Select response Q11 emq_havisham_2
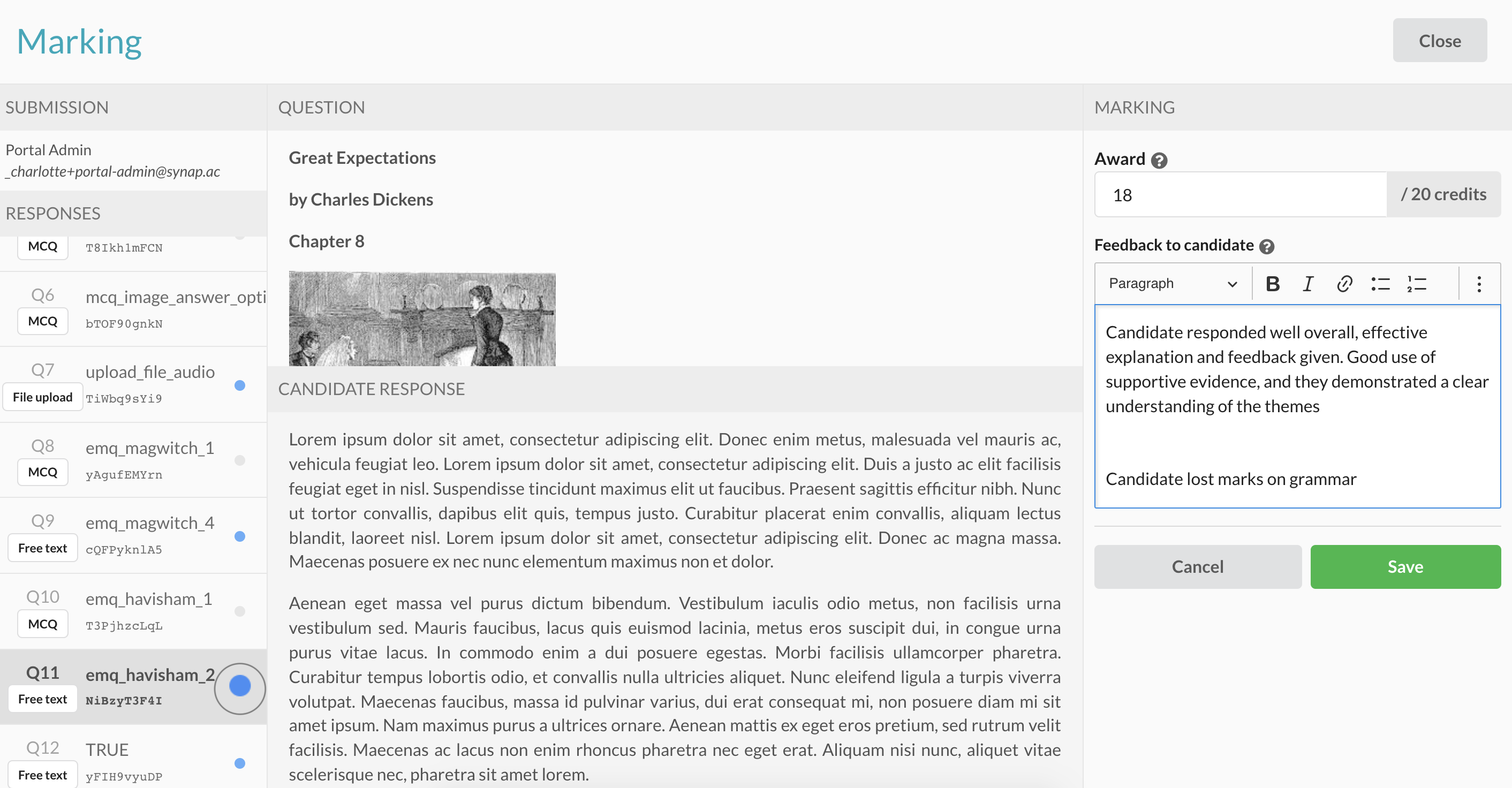Image resolution: width=1512 pixels, height=788 pixels. click(133, 687)
